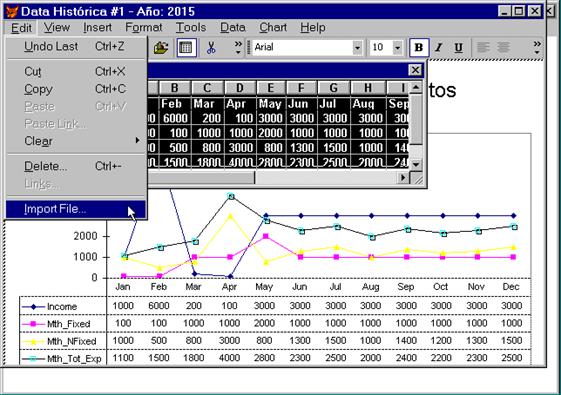Toggle Italic formatting button
Screen dimensions: 561x395
(x=439, y=48)
